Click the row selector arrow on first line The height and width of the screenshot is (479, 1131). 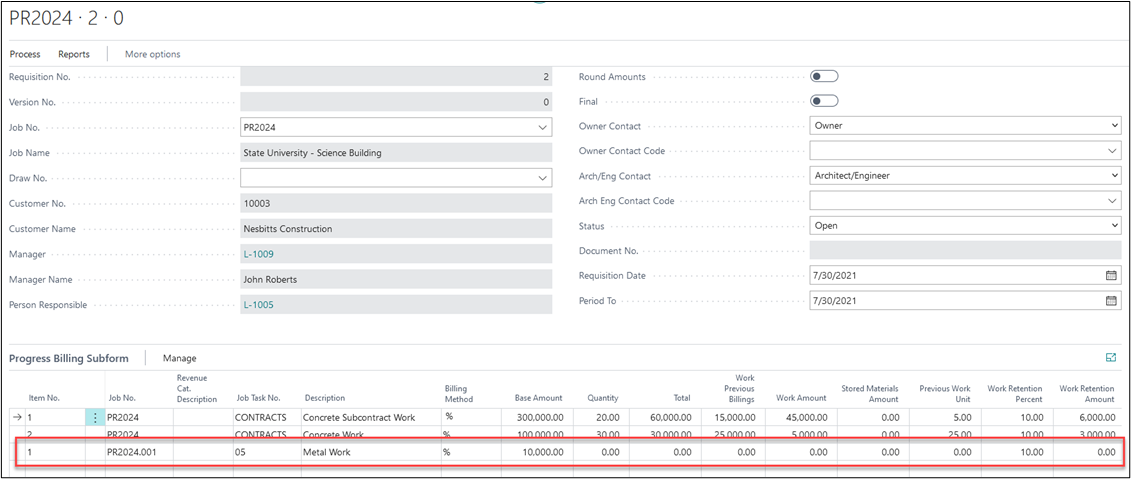(16, 417)
